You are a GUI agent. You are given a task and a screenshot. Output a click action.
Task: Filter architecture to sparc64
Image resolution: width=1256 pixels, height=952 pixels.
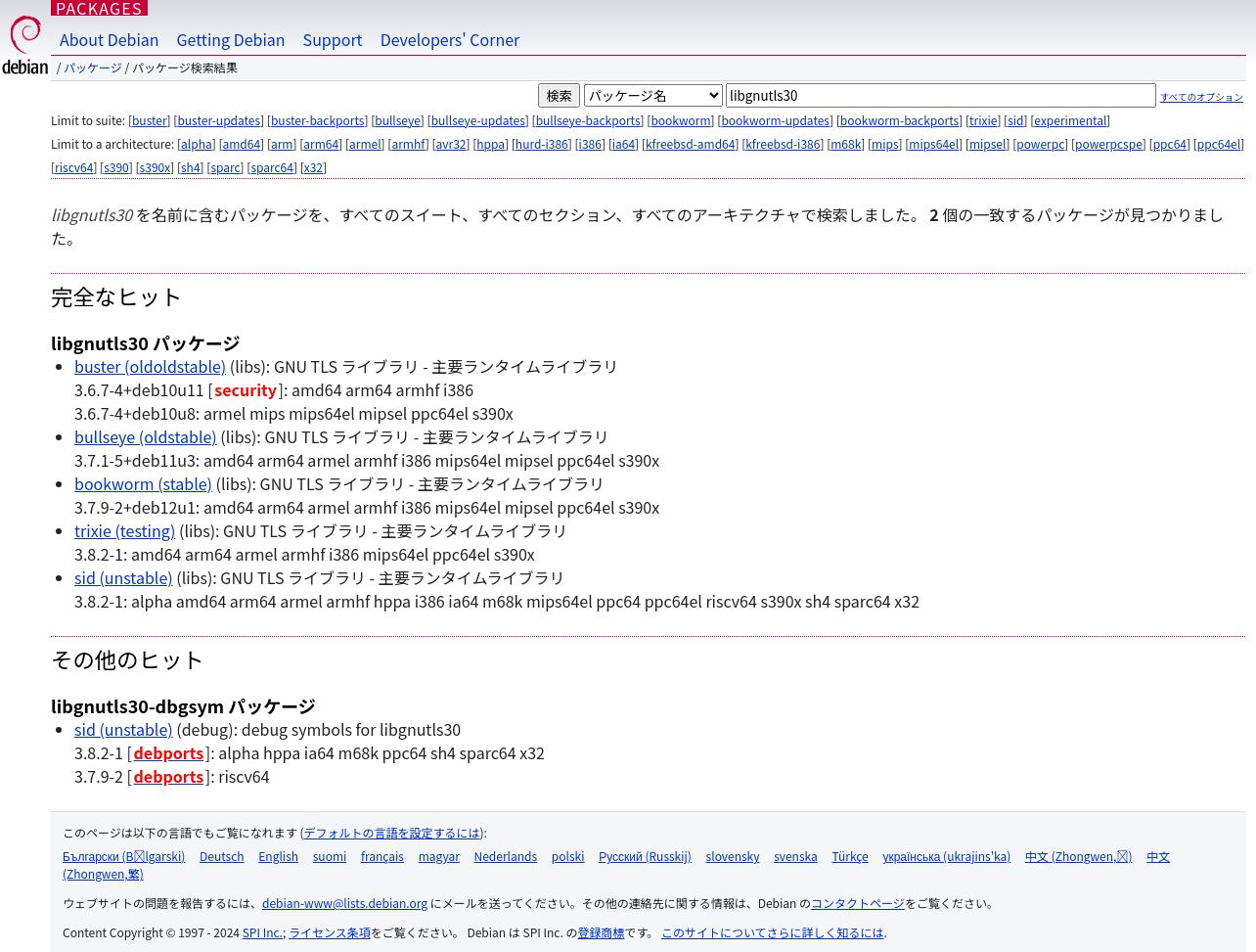[x=272, y=167]
